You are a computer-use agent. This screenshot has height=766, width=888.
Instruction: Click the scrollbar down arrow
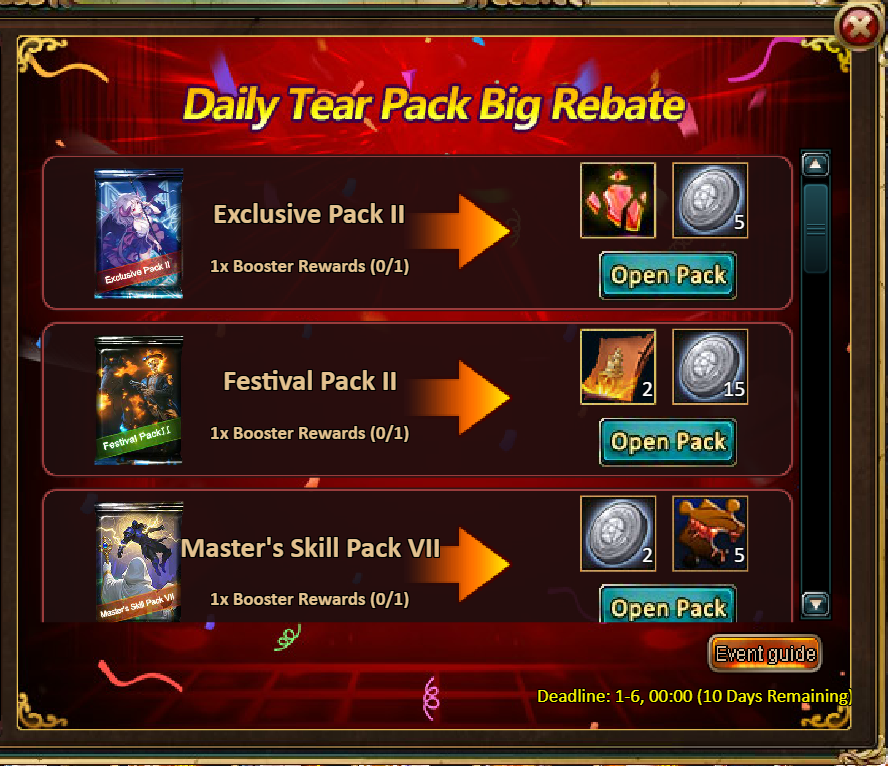point(816,605)
